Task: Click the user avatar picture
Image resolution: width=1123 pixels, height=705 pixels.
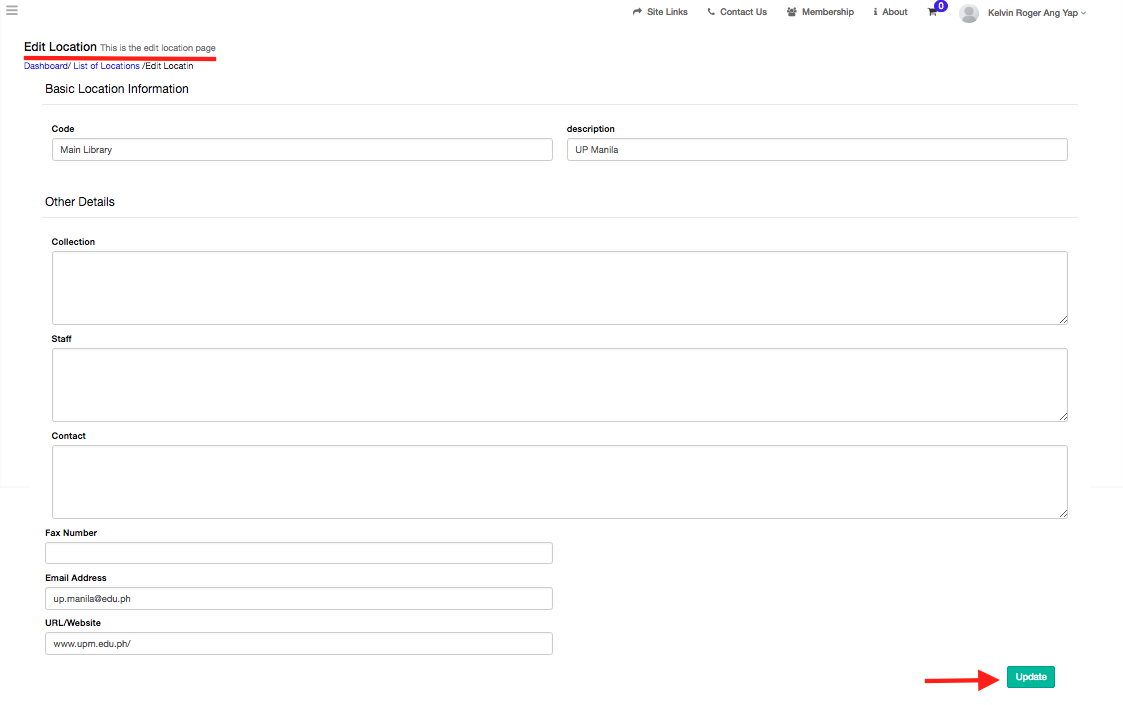Action: pos(968,13)
